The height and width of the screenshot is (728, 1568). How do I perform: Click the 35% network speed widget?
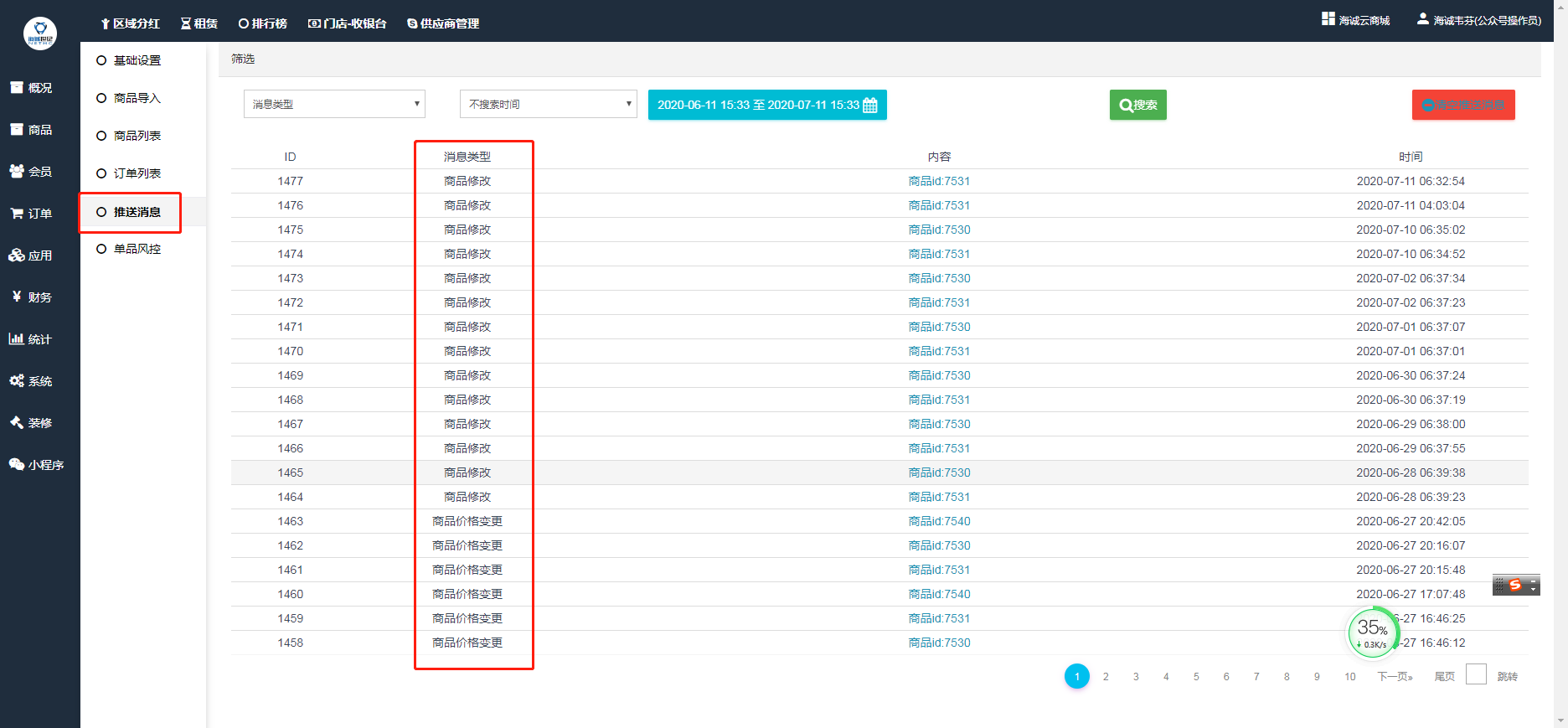tap(1372, 633)
